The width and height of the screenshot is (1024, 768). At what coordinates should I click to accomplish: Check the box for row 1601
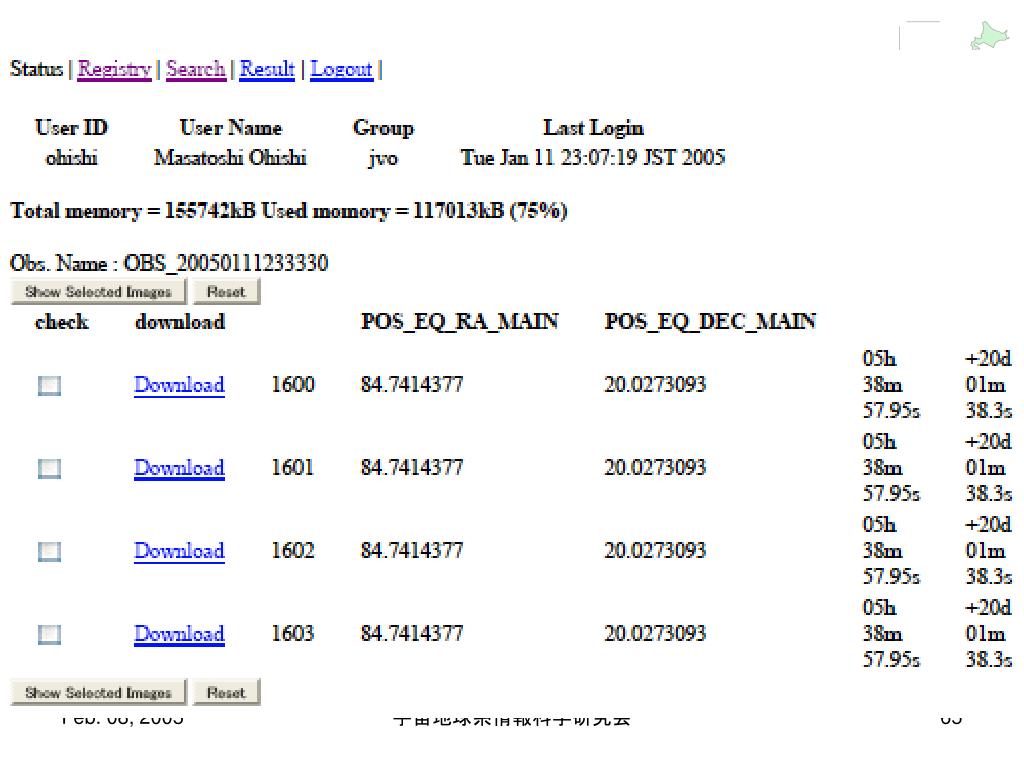tap(49, 468)
